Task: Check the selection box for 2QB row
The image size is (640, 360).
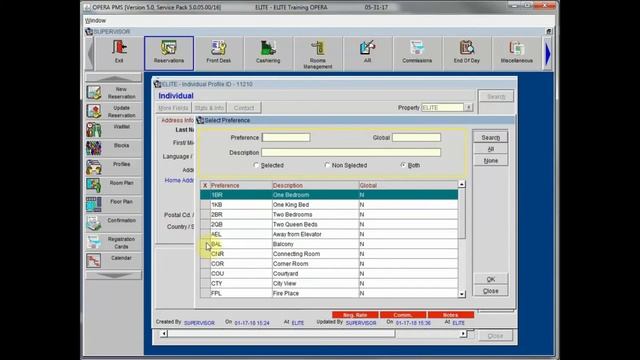Action: pos(205,224)
